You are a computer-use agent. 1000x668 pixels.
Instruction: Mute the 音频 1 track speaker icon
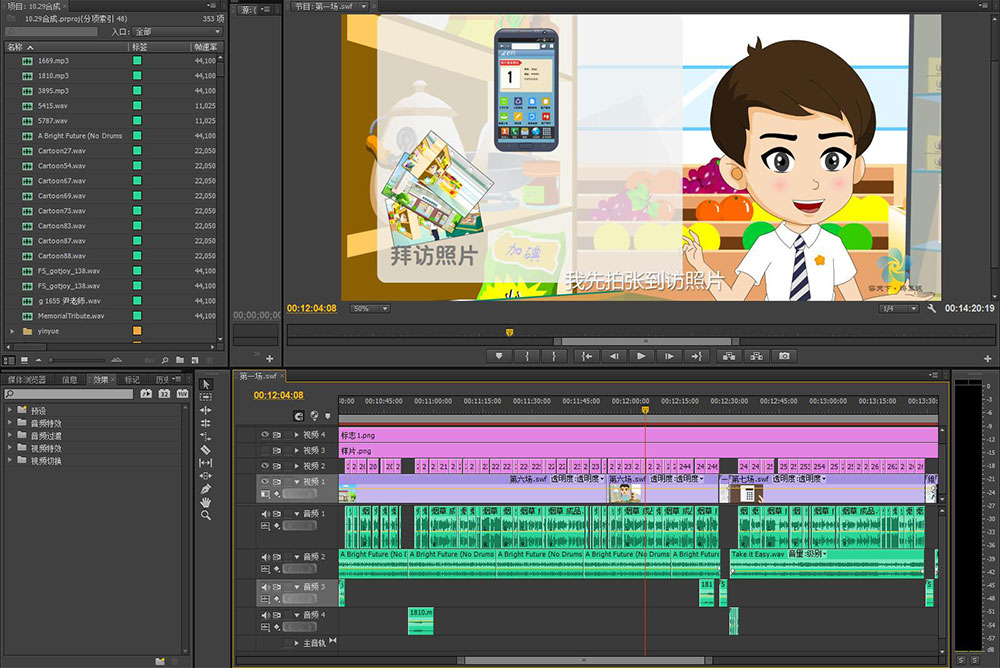tap(265, 514)
